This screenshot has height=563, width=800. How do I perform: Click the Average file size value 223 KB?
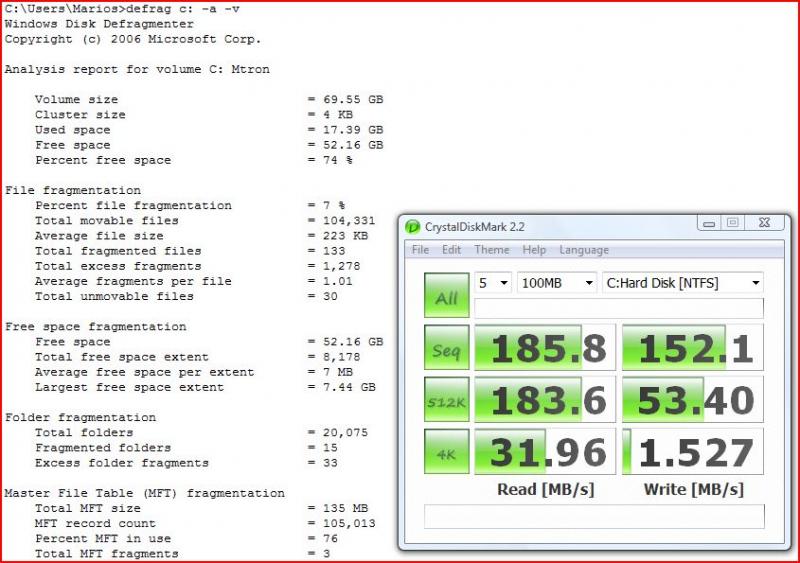pyautogui.click(x=345, y=236)
